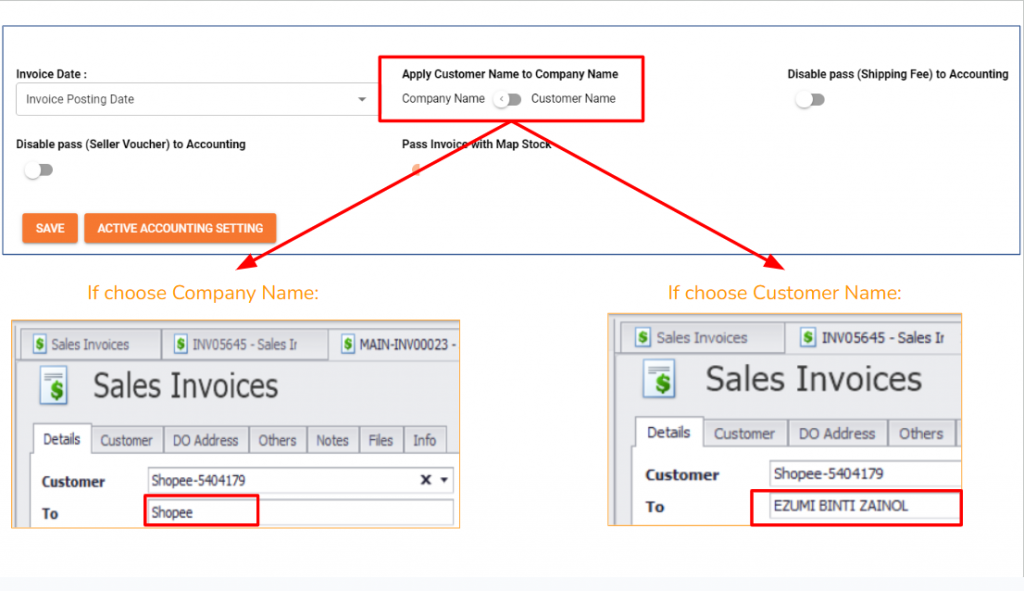Click MAIN-INV00023 tab dollar icon
1024x591 pixels.
tap(348, 344)
